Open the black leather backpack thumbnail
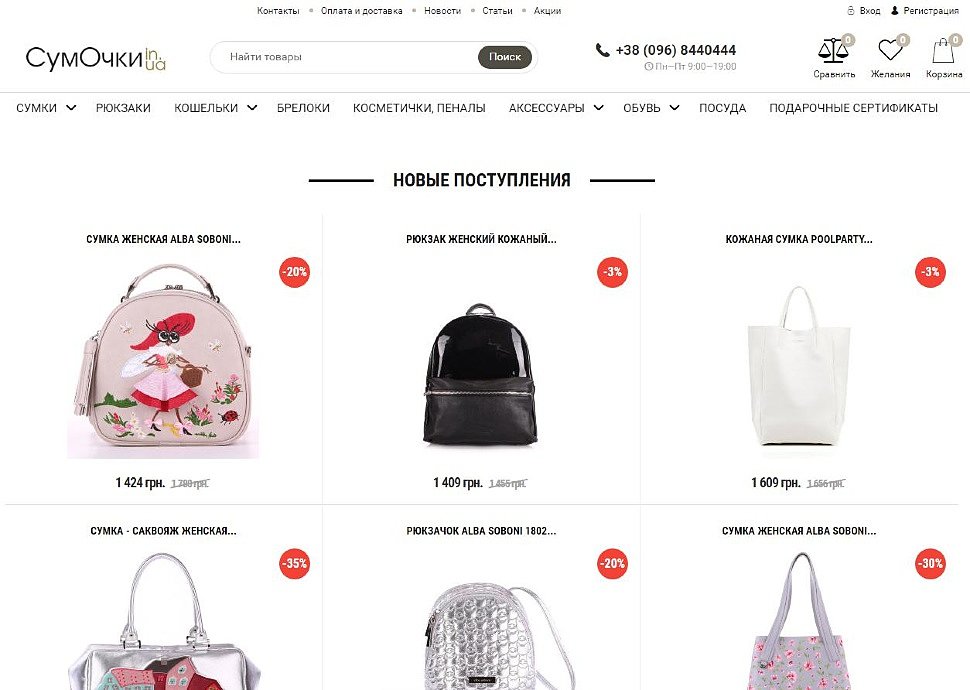This screenshot has height=690, width=970. point(479,374)
